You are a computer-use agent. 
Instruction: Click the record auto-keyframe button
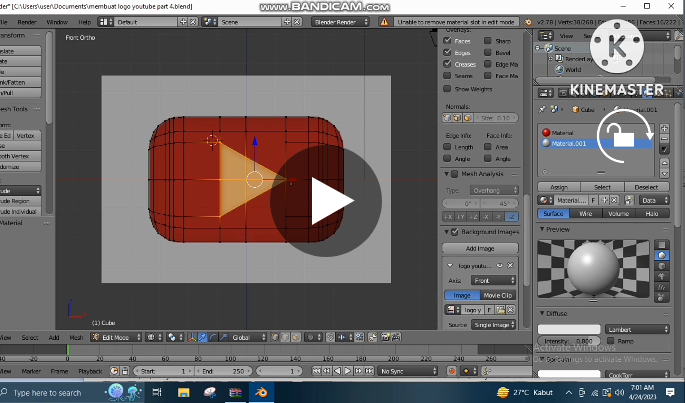452,371
